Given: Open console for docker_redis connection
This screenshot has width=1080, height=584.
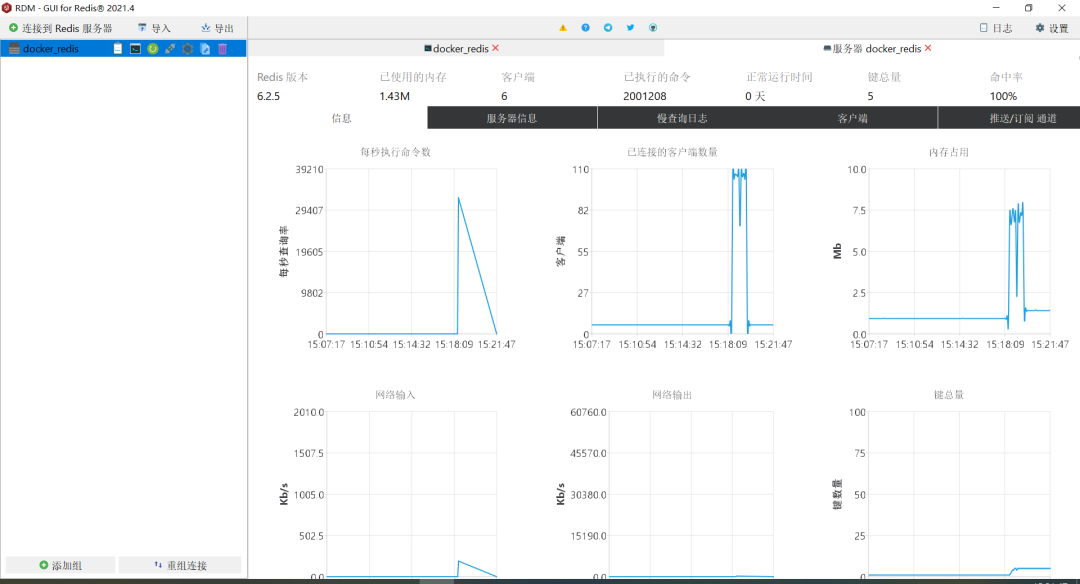Looking at the screenshot, I should click(x=135, y=49).
